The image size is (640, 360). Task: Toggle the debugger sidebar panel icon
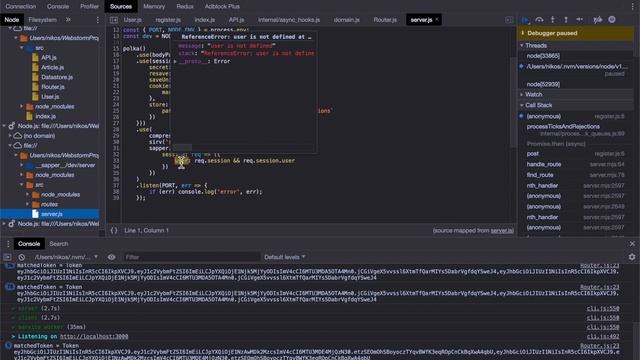(509, 20)
